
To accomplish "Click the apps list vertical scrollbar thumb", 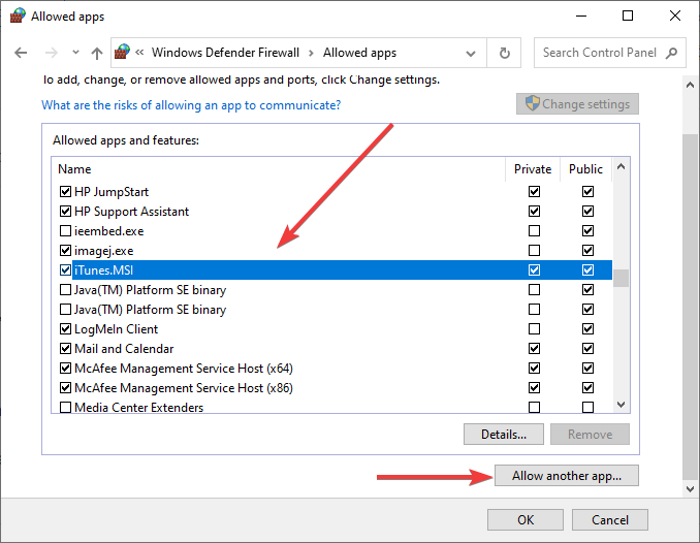I will 621,277.
